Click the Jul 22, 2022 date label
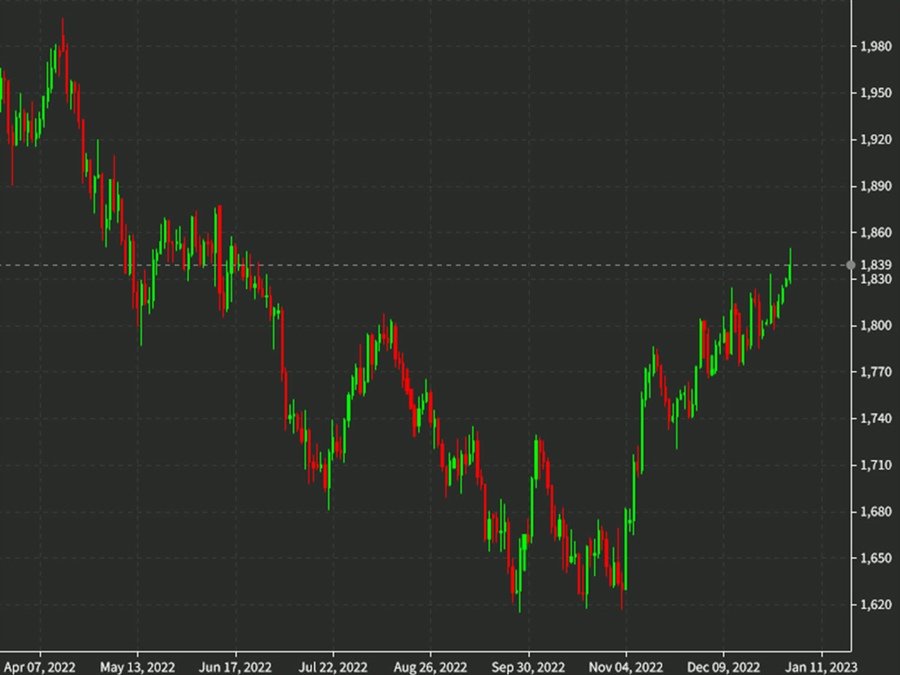The width and height of the screenshot is (900, 675). [x=336, y=665]
